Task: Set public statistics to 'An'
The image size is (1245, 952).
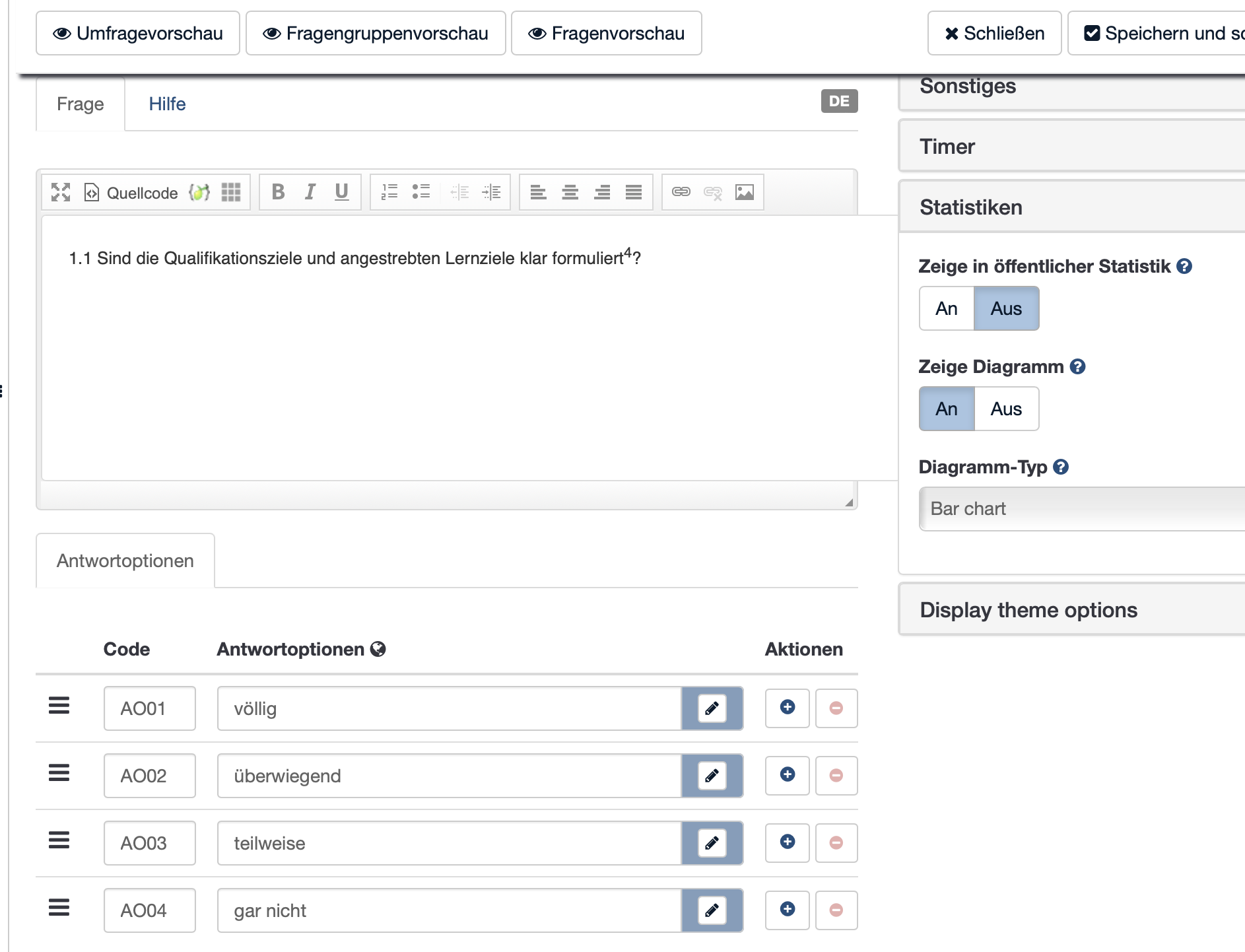Action: click(946, 308)
